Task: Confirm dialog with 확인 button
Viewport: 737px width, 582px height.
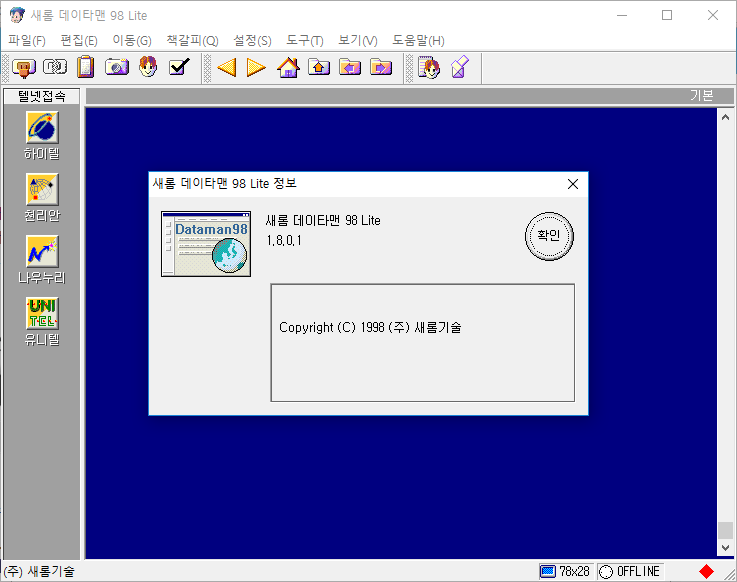Action: 549,236
